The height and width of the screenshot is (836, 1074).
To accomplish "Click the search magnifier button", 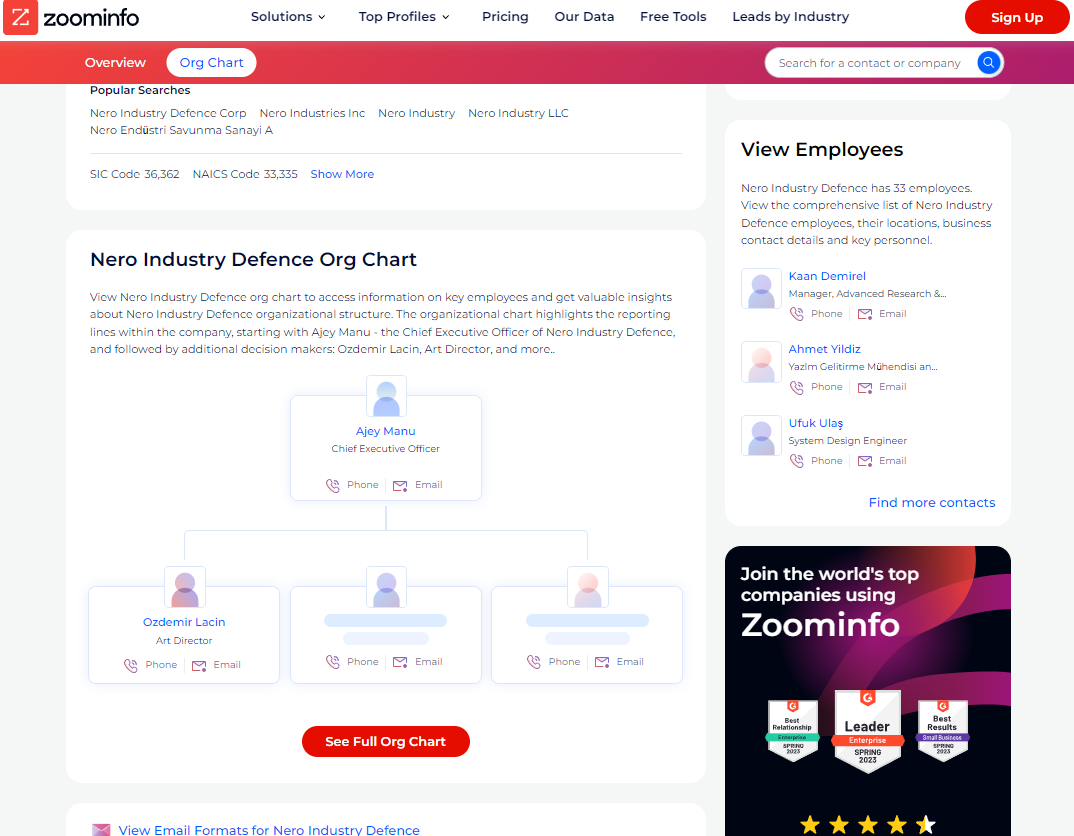I will [x=988, y=63].
